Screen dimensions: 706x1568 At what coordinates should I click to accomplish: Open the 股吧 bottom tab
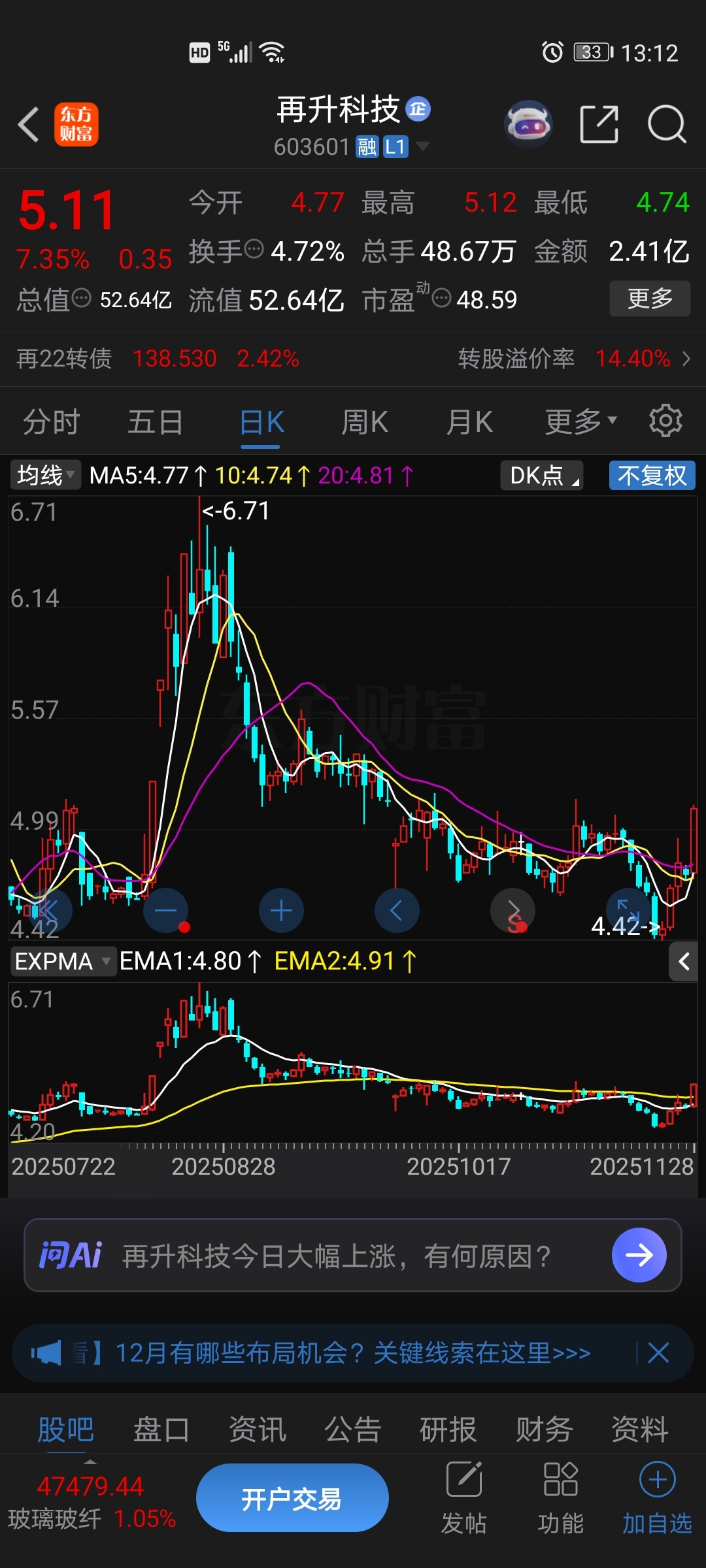(x=65, y=1429)
